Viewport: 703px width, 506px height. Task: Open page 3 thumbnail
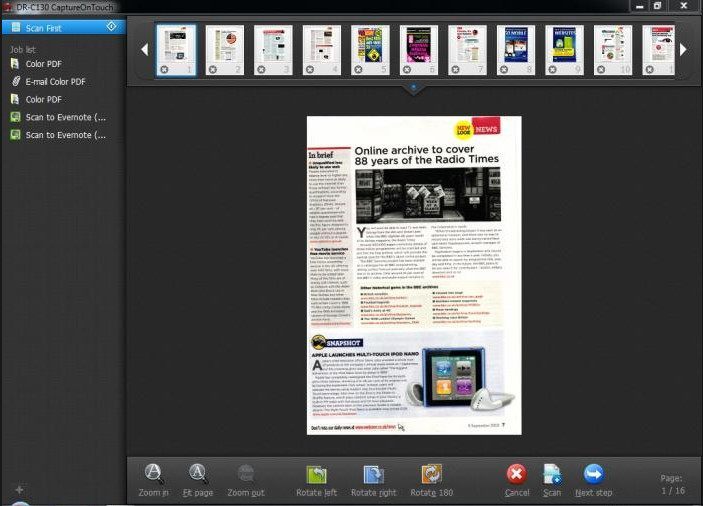273,47
